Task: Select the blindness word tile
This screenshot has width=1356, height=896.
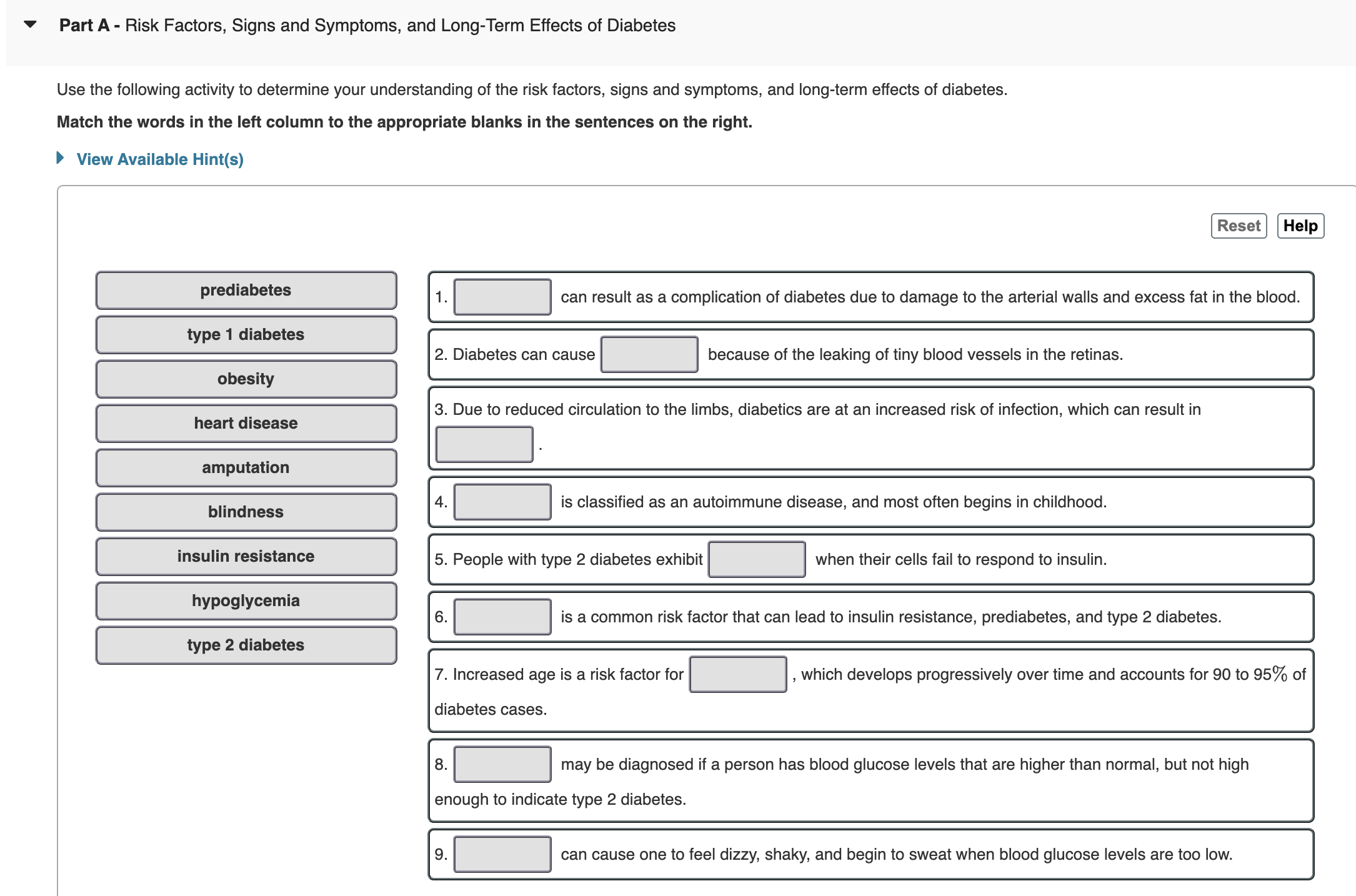Action: pos(246,512)
